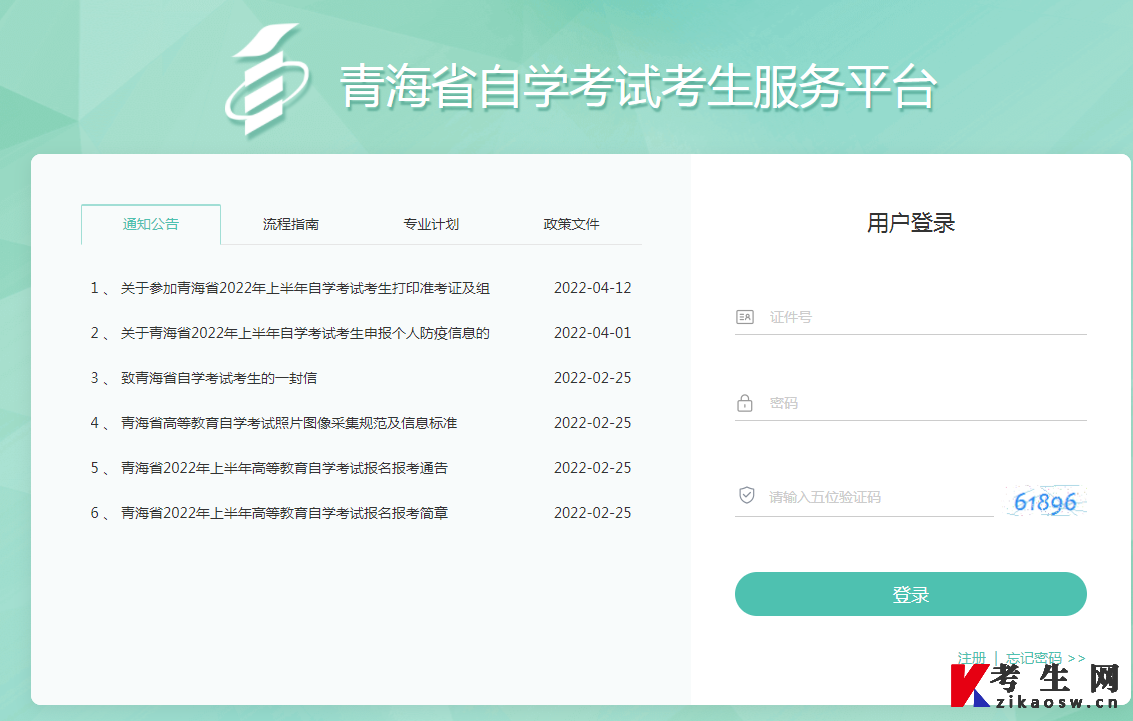Open notice on 照片图像采集规范及信息标准

[x=289, y=423]
